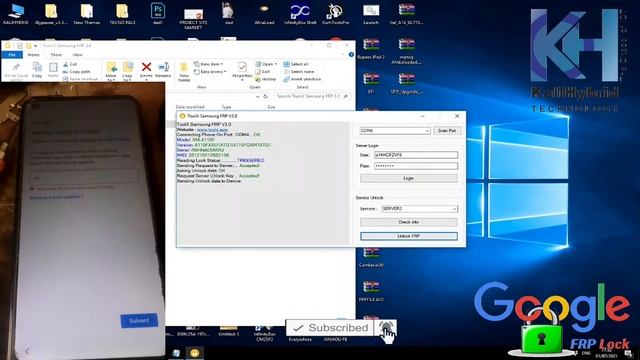Click the Launch desktop icon
This screenshot has height=360, width=640.
click(x=371, y=14)
